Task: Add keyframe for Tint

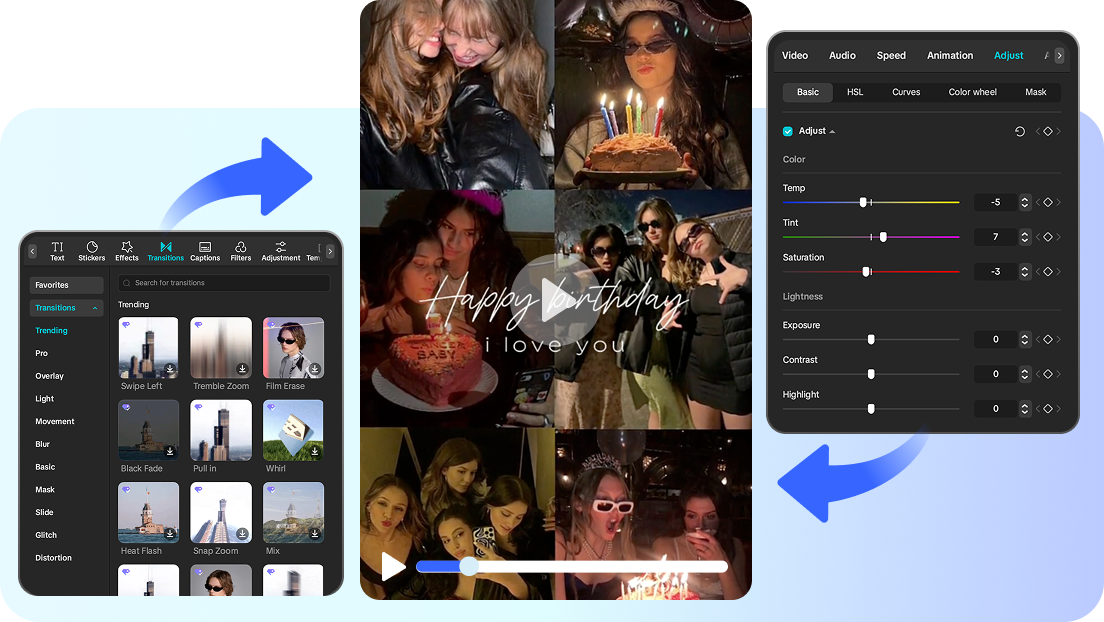Action: tap(1048, 237)
